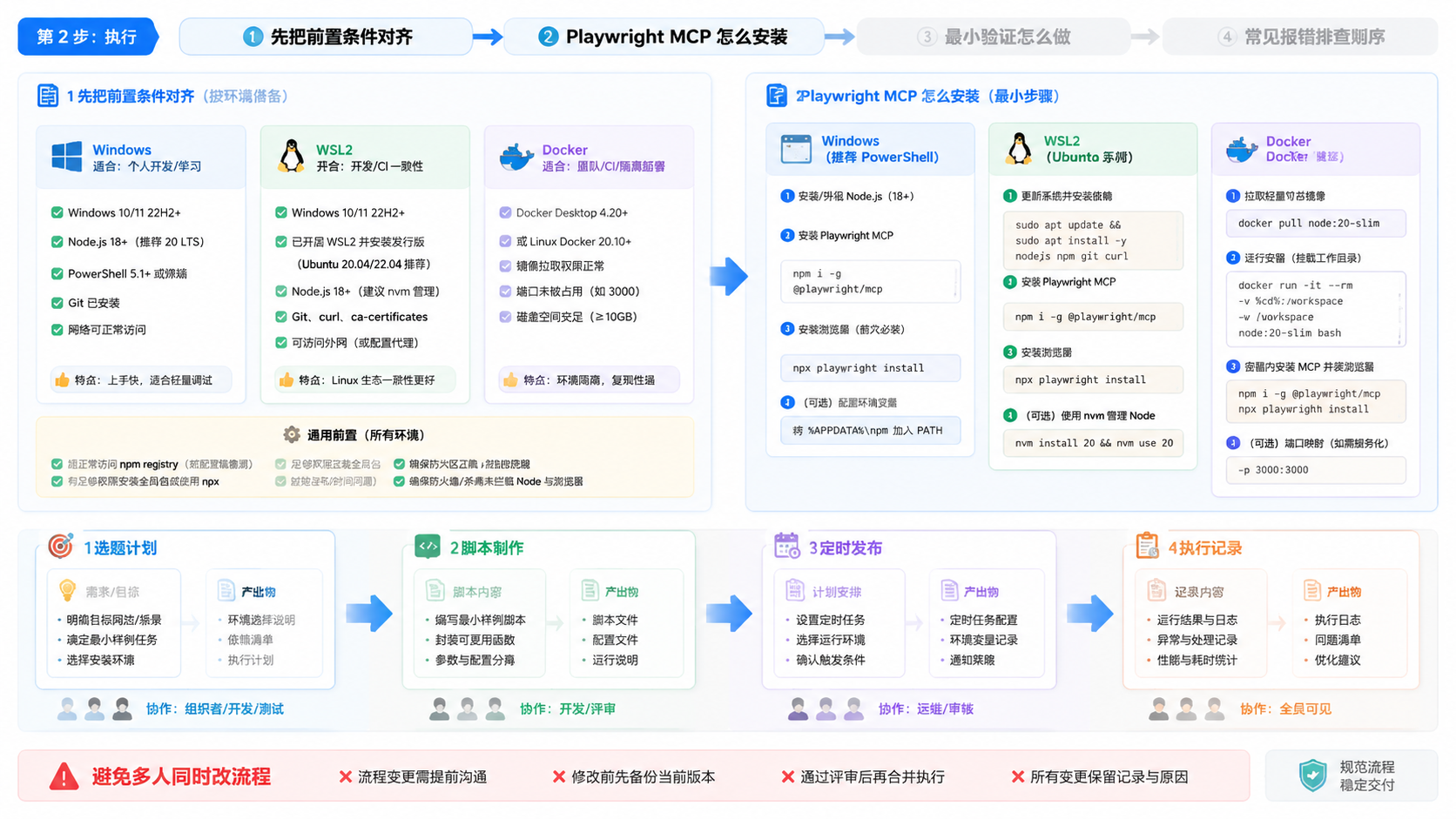Click the target icon beside 1选题计划
Image resolution: width=1456 pixels, height=819 pixels.
(x=60, y=547)
